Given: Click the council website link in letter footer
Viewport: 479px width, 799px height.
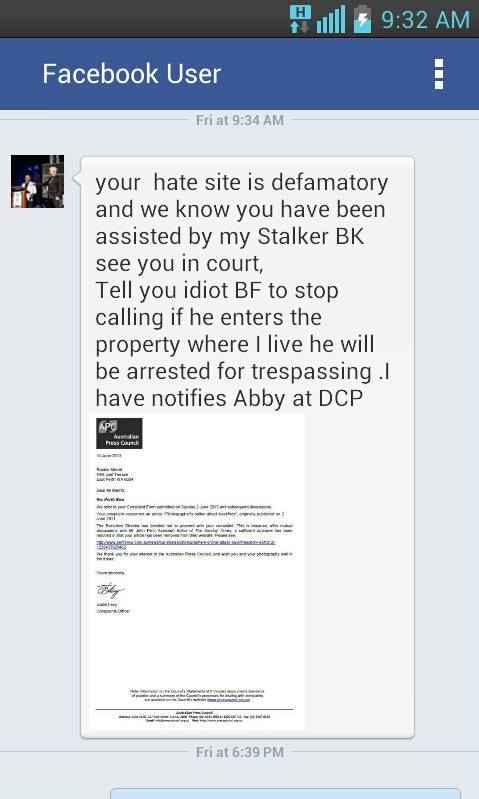Looking at the screenshot, I should click(x=228, y=700).
